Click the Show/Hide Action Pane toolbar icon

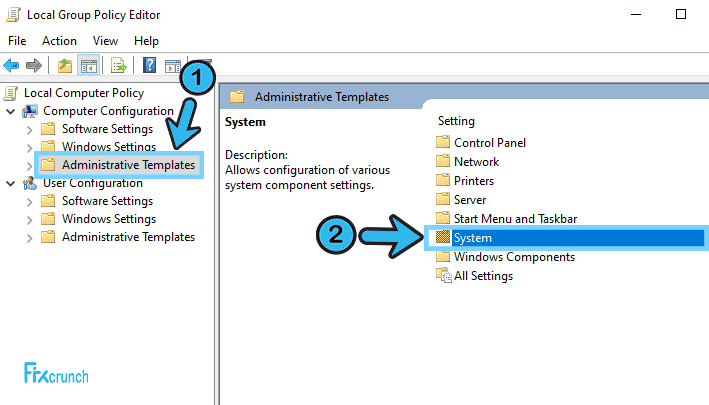tap(173, 66)
